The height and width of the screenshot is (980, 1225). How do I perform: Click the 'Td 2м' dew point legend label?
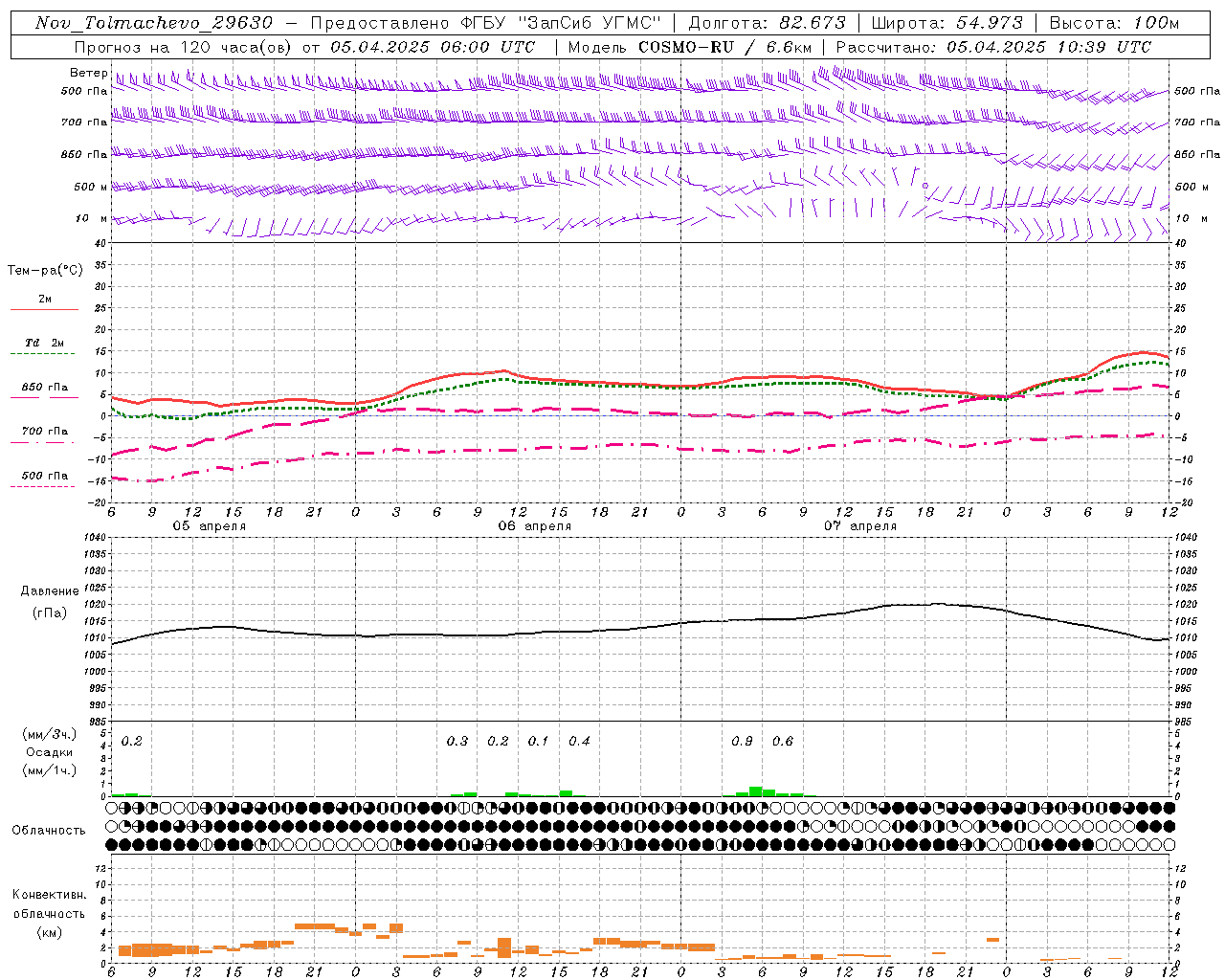click(x=45, y=343)
